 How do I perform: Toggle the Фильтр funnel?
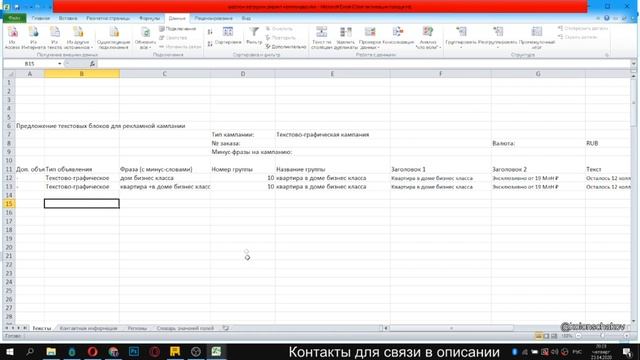254,36
